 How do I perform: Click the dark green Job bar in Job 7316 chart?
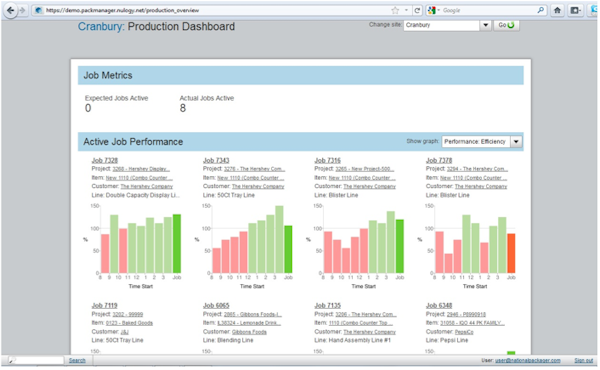[399, 246]
